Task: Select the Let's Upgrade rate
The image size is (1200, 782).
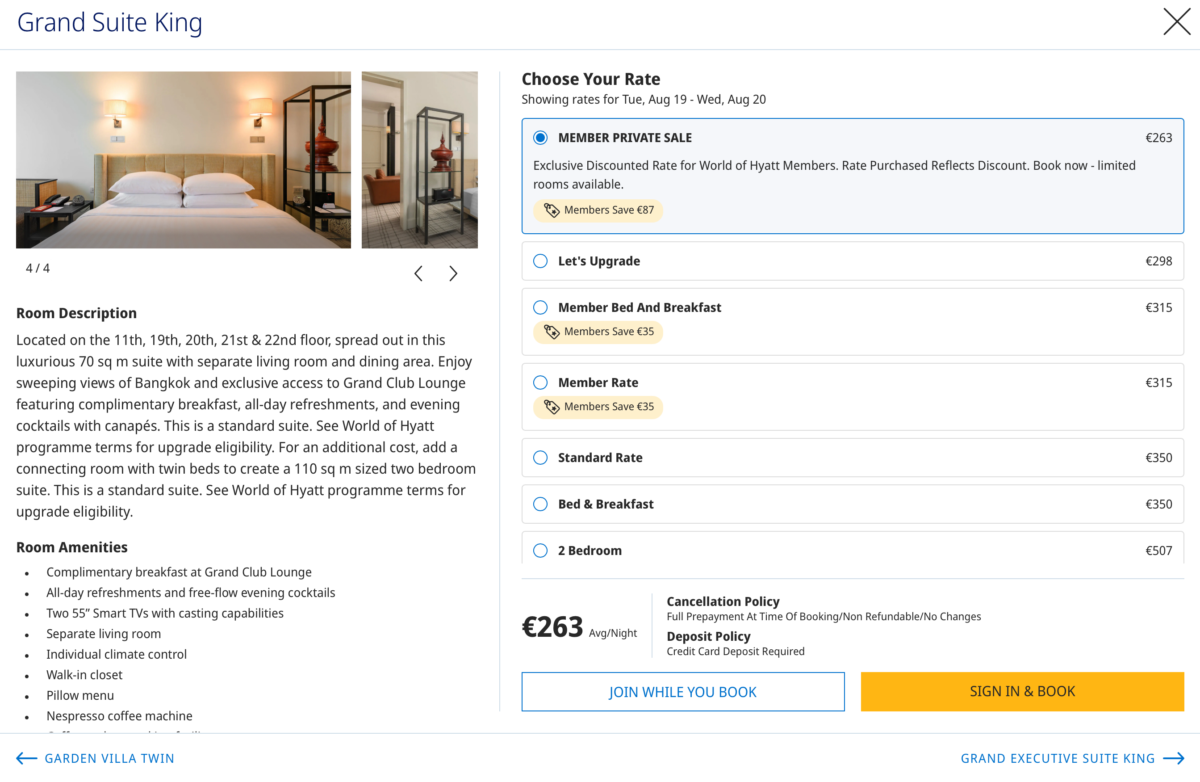Action: click(x=541, y=261)
